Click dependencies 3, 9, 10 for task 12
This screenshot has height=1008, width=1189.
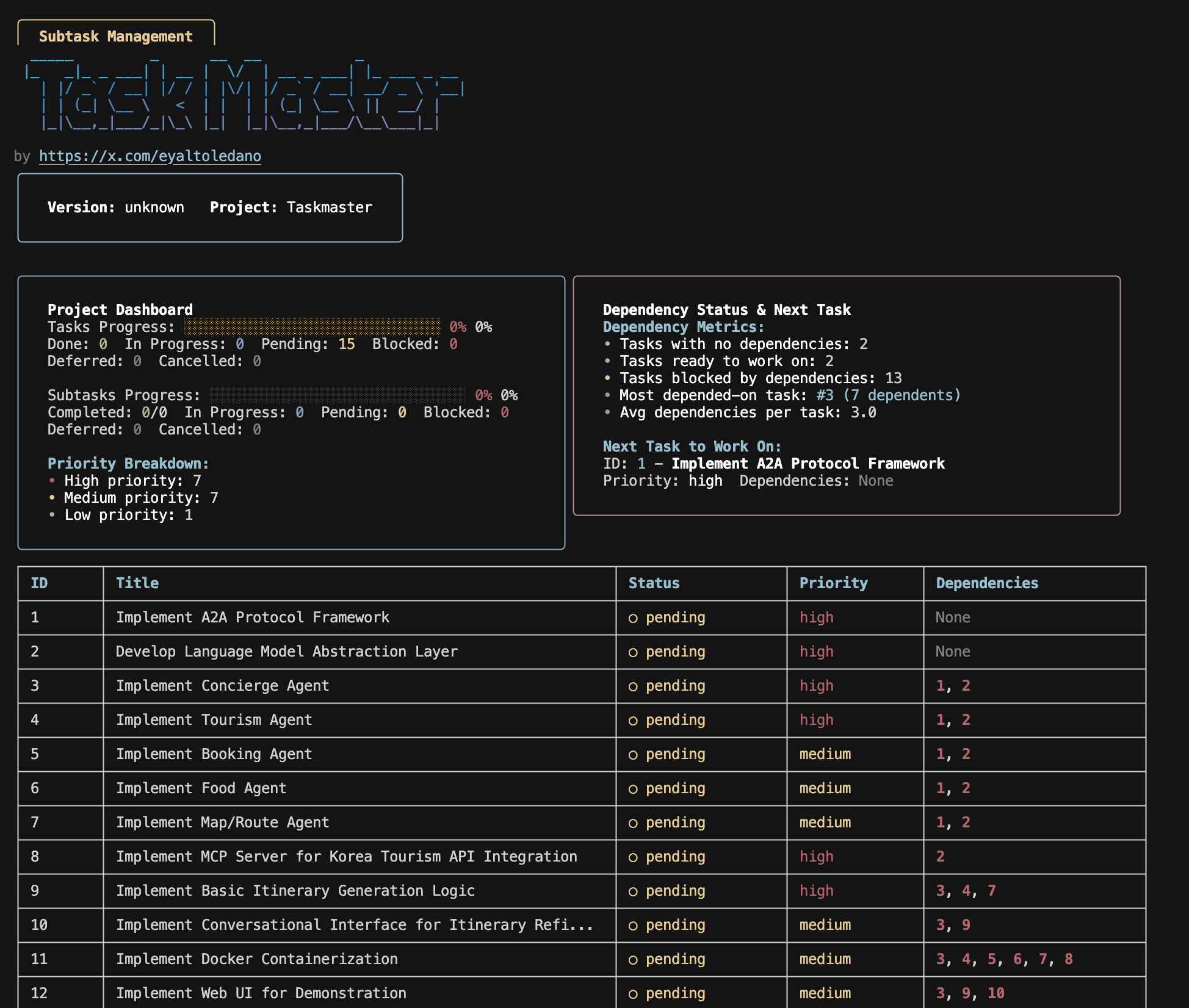point(970,993)
